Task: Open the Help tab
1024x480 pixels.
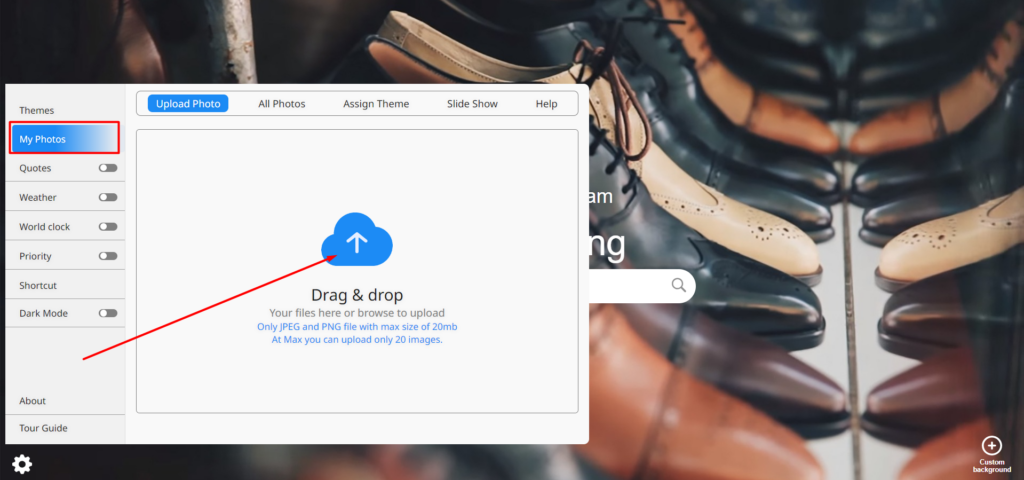Action: coord(546,104)
